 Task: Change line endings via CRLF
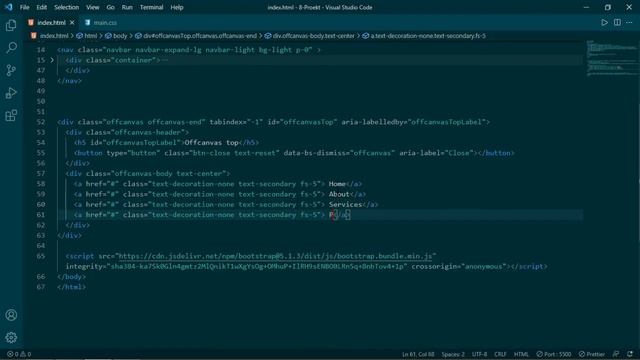[x=500, y=354]
